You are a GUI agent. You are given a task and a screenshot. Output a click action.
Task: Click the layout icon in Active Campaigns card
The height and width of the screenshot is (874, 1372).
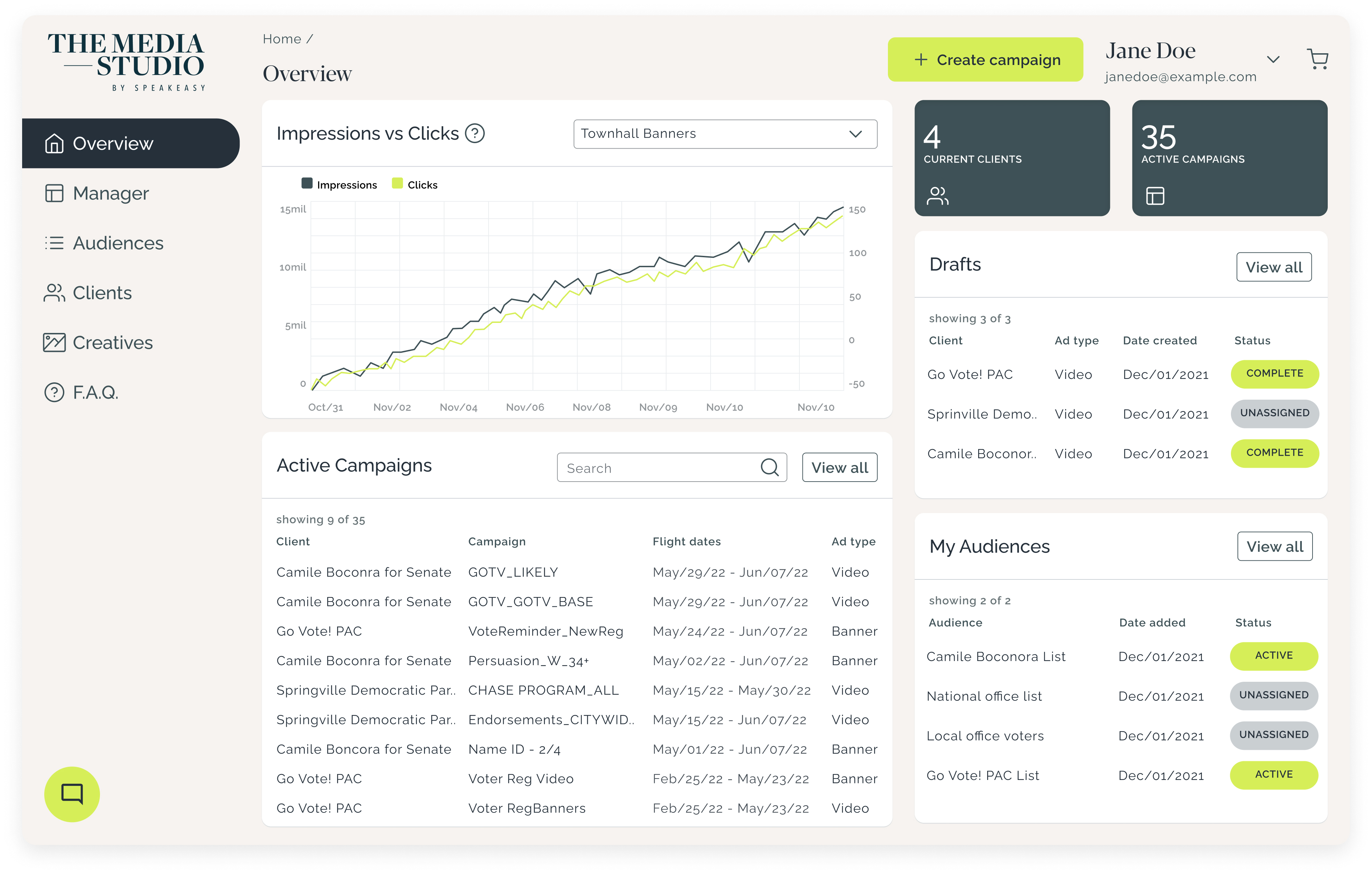click(x=1155, y=196)
